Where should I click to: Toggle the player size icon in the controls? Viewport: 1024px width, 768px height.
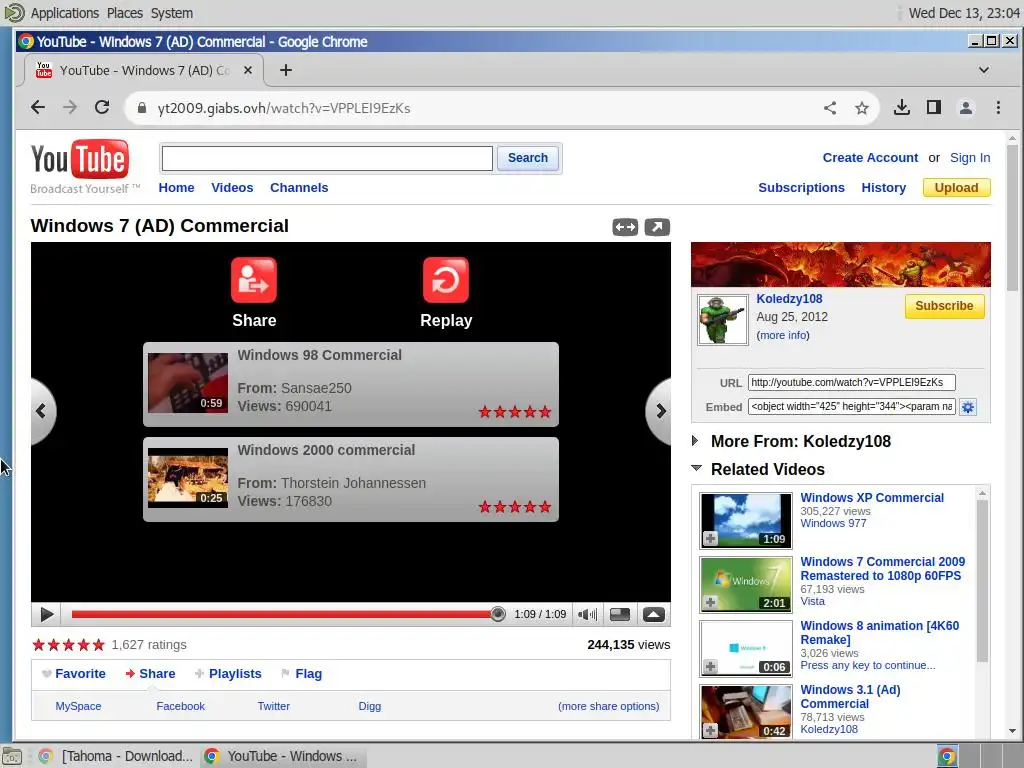[619, 614]
